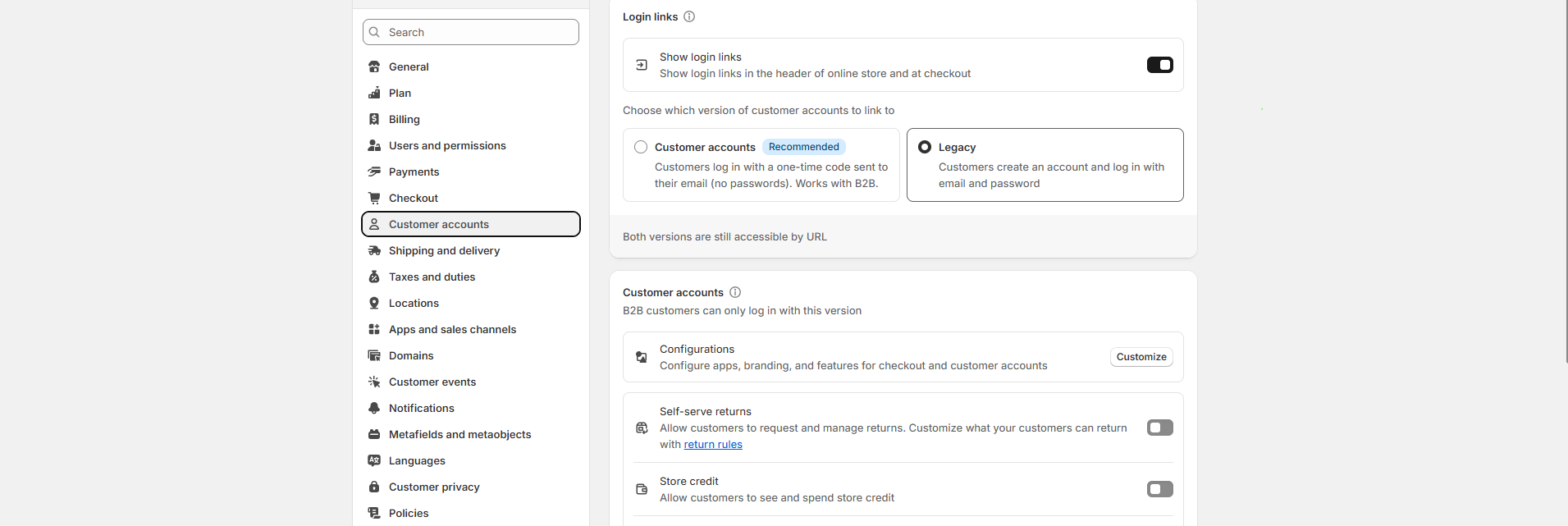Screen dimensions: 1568x526
Task: Disable the Show login links toggle
Action: coord(1159,65)
